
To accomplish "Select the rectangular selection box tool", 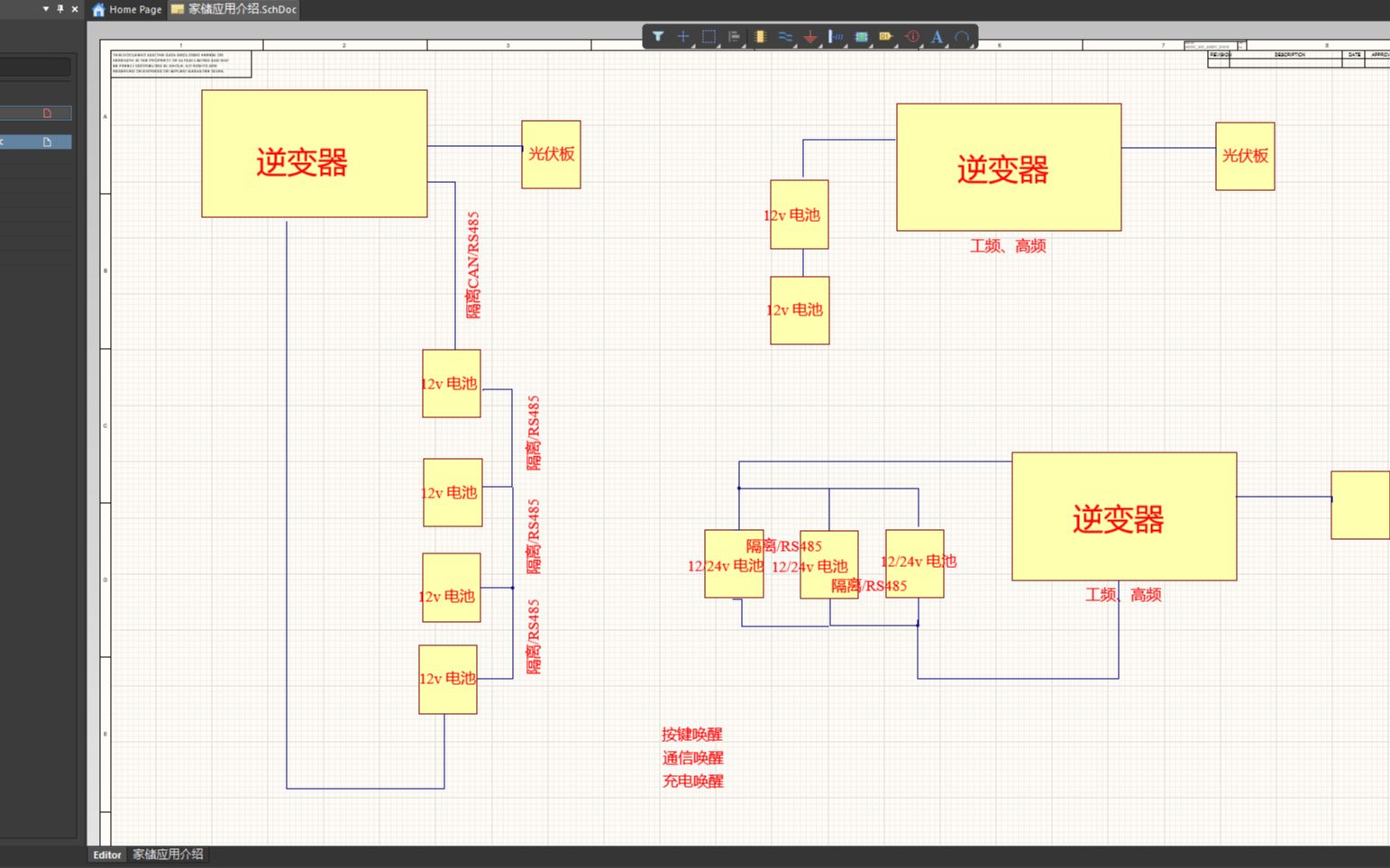I will (709, 37).
